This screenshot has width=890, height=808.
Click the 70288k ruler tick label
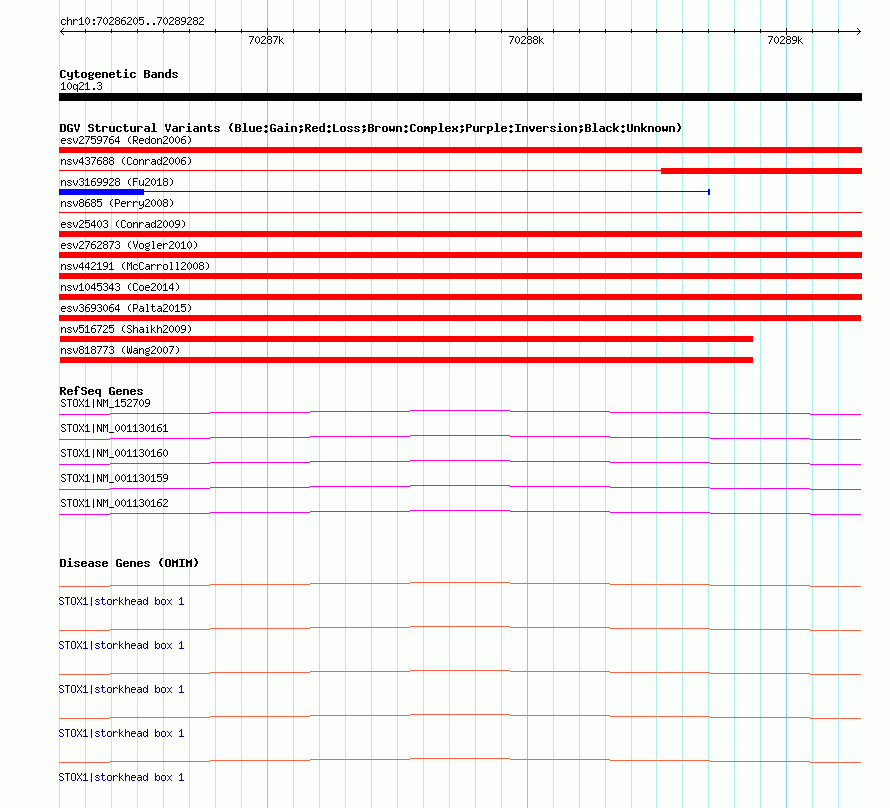point(526,40)
